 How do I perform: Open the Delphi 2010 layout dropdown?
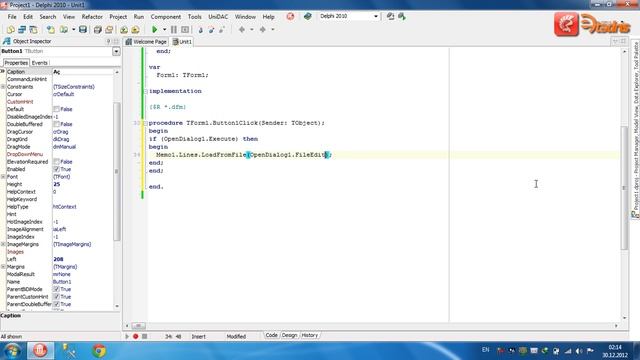376,16
